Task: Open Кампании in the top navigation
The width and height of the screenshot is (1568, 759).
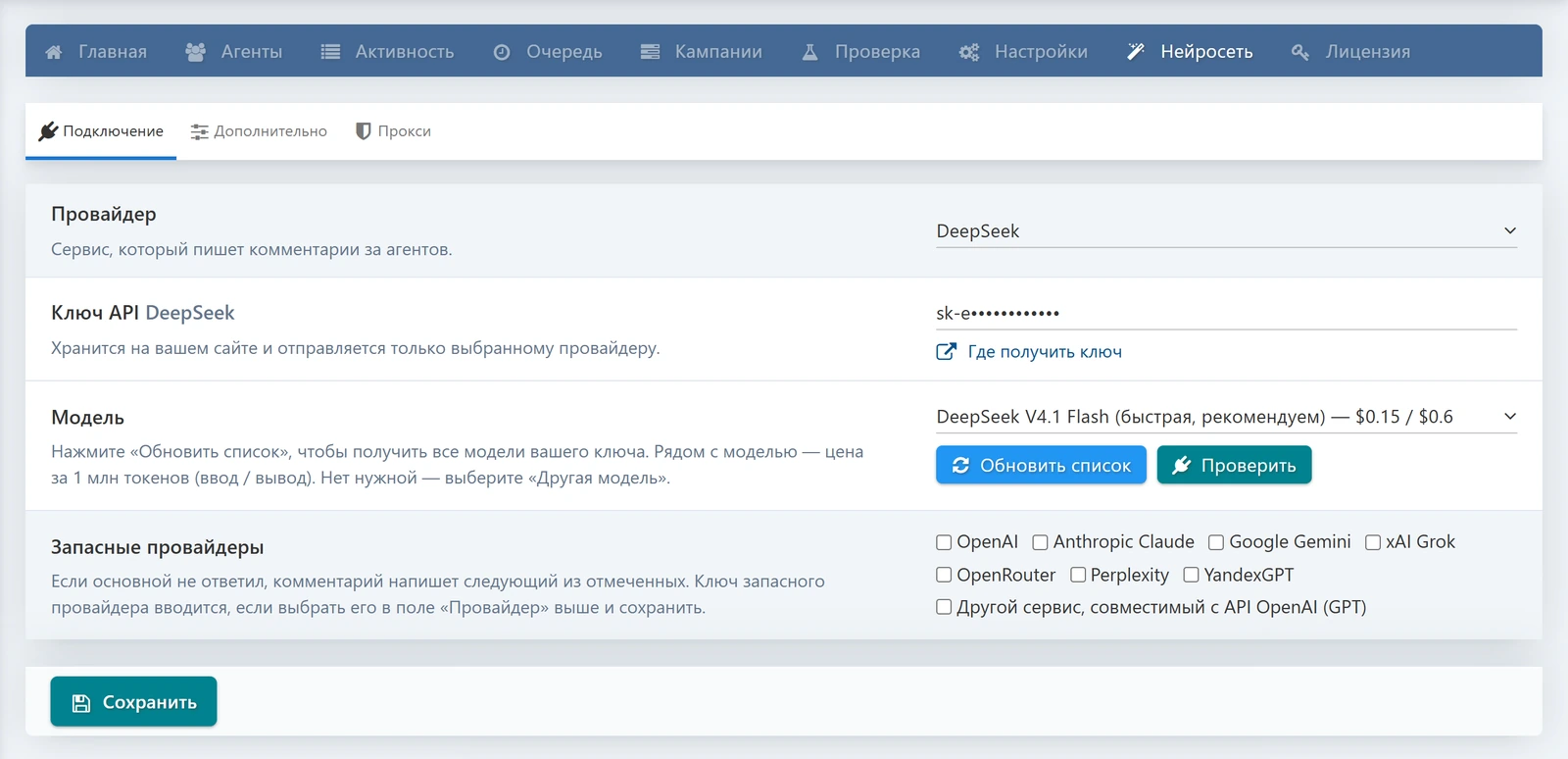Action: pos(701,51)
